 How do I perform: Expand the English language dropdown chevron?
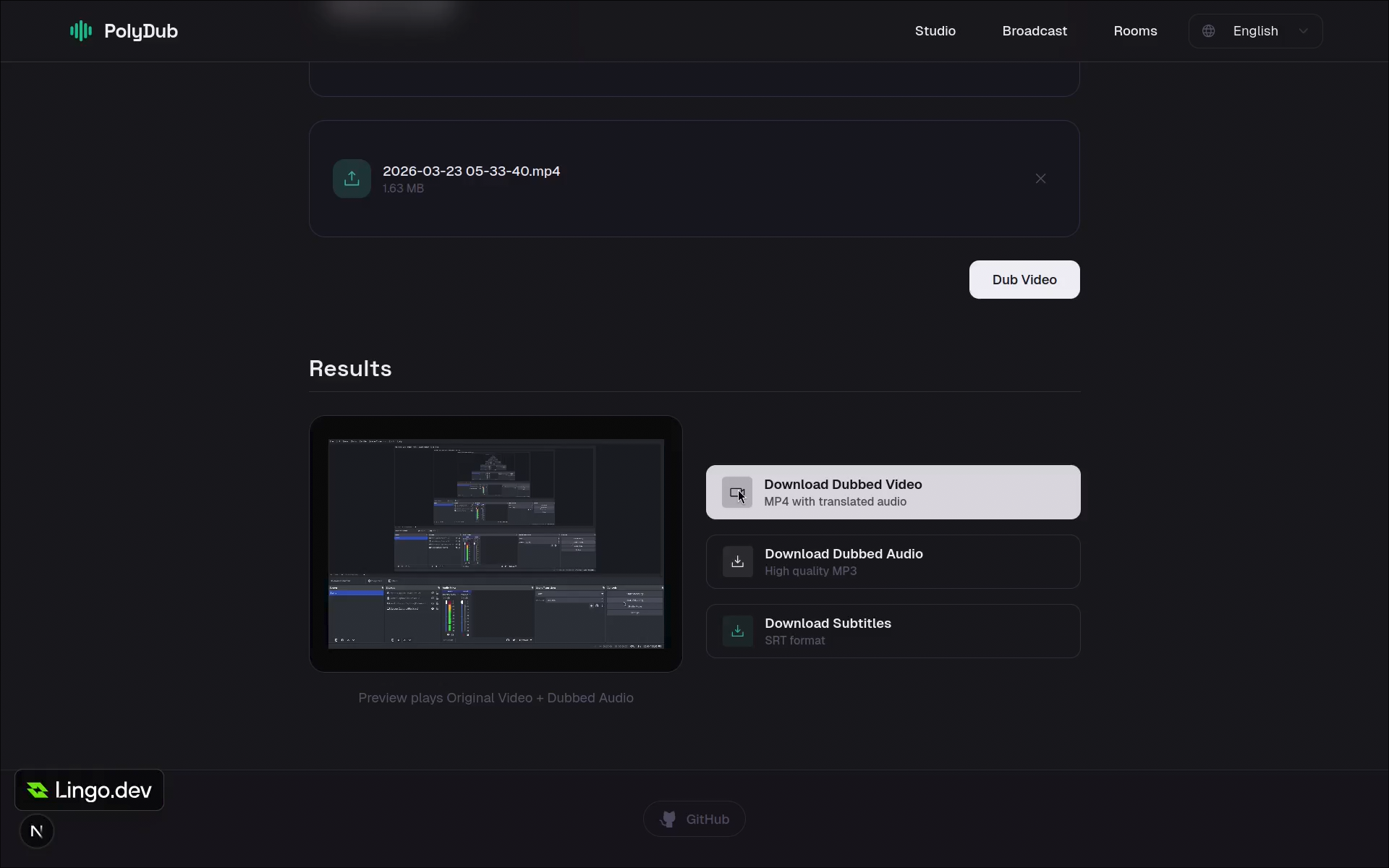click(x=1303, y=31)
